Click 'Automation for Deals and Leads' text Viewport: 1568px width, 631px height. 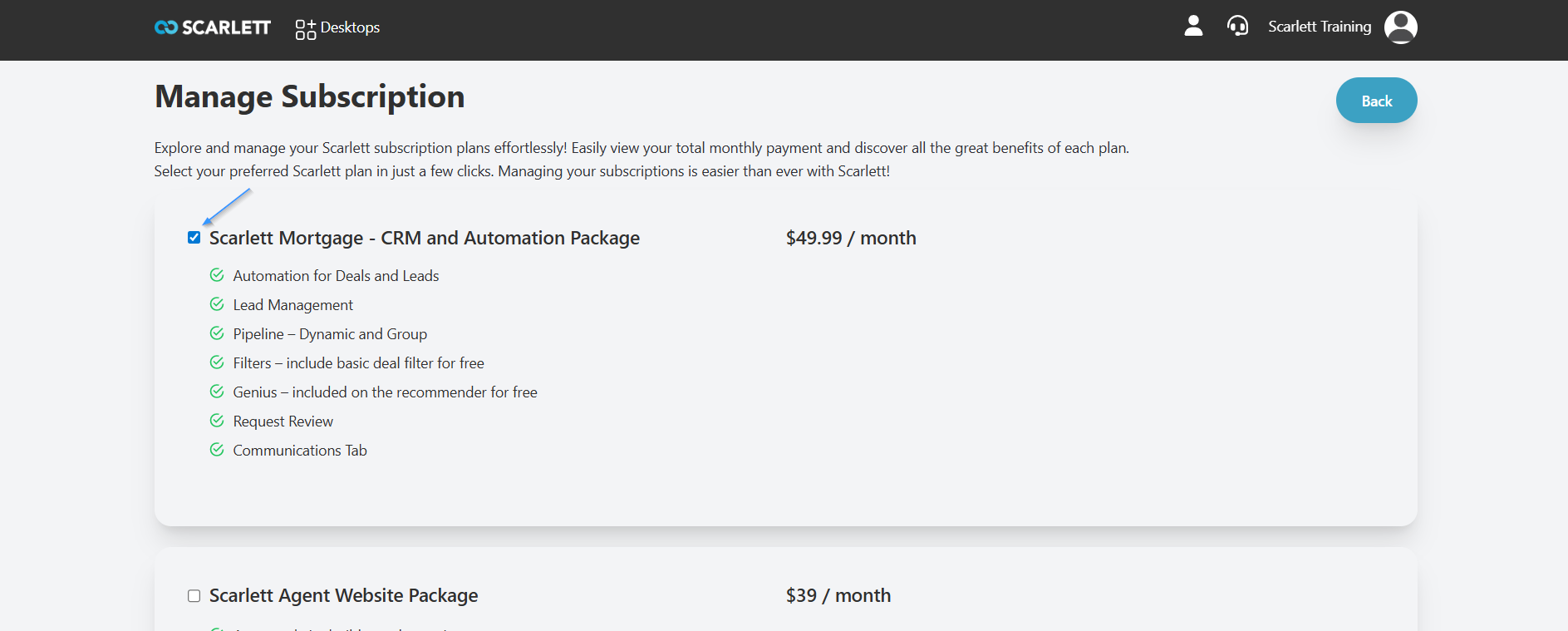coord(336,276)
